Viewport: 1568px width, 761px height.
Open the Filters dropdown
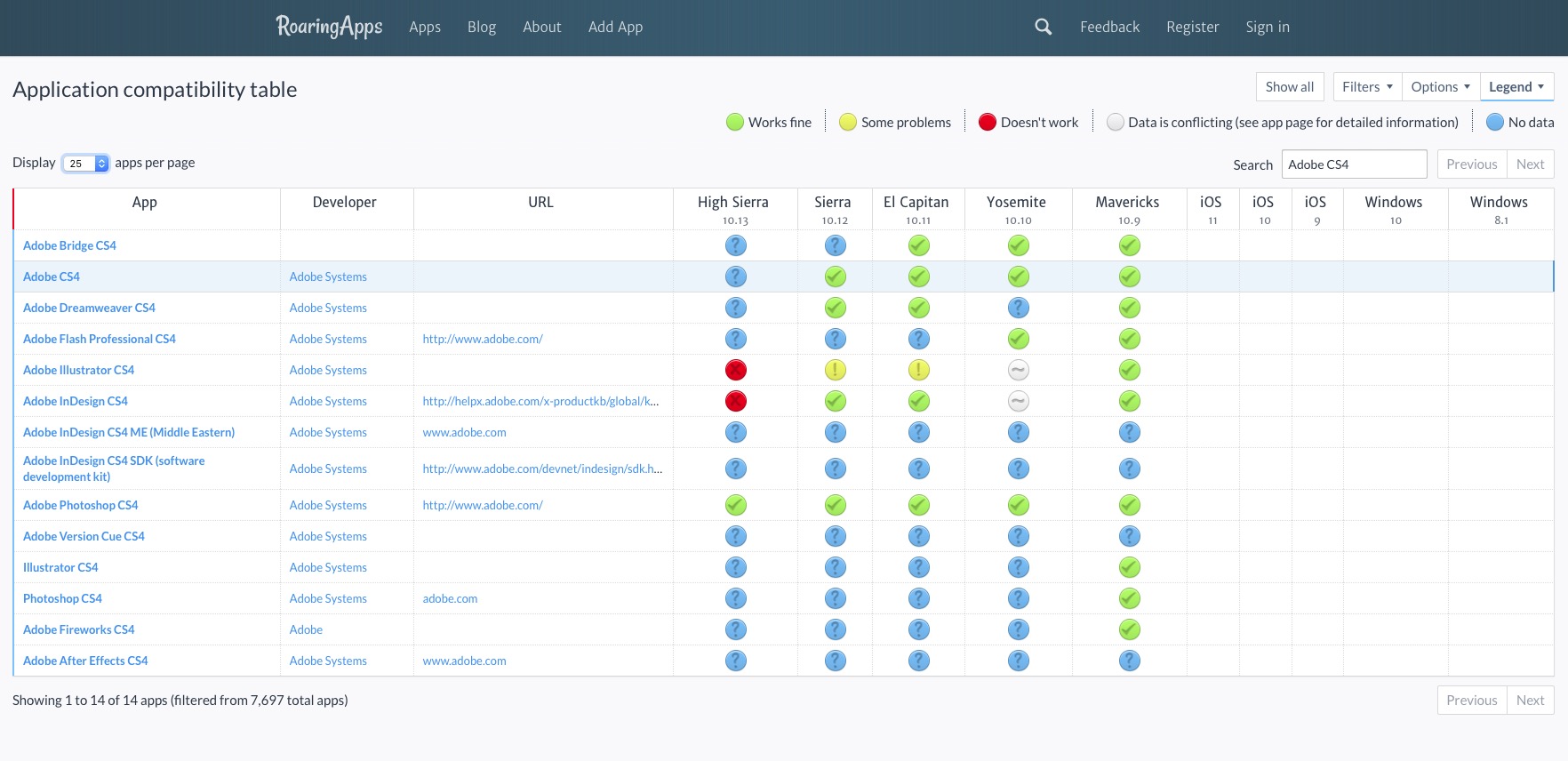tap(1366, 87)
